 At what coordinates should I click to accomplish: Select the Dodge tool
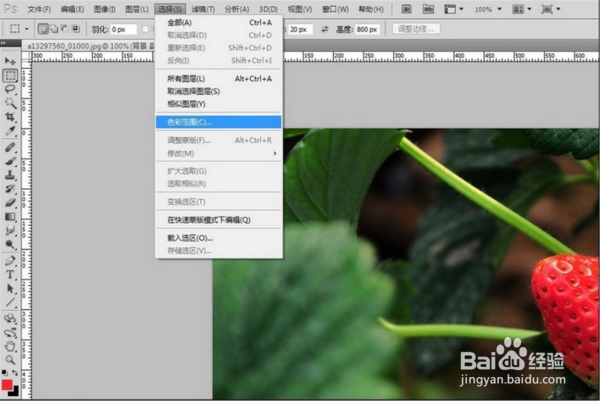[x=10, y=244]
